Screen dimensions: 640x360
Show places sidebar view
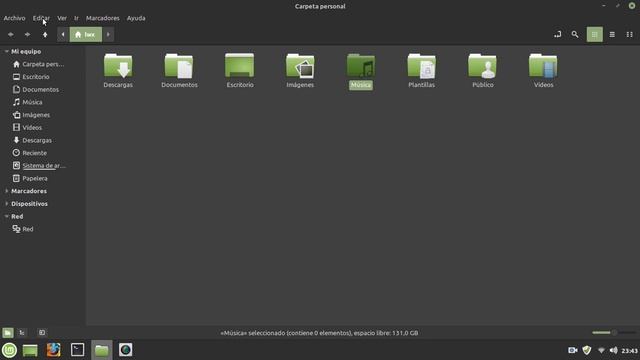pos(7,333)
